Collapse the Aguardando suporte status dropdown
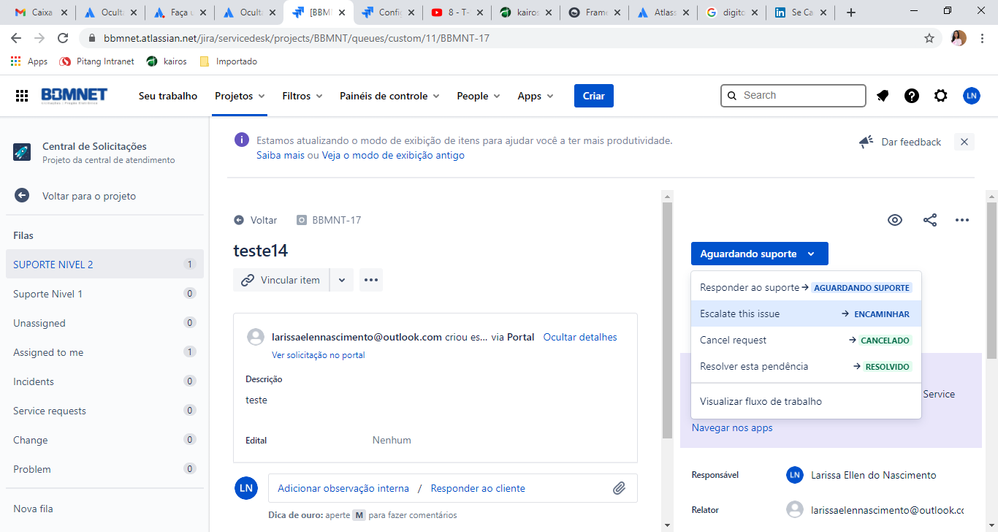The image size is (998, 532). [759, 253]
